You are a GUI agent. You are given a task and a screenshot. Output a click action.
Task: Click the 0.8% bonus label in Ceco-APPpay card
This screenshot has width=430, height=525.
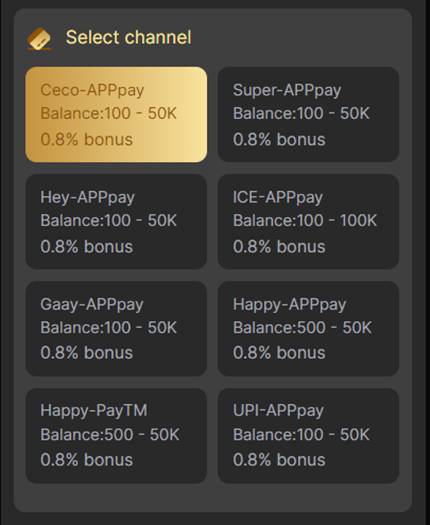click(86, 139)
